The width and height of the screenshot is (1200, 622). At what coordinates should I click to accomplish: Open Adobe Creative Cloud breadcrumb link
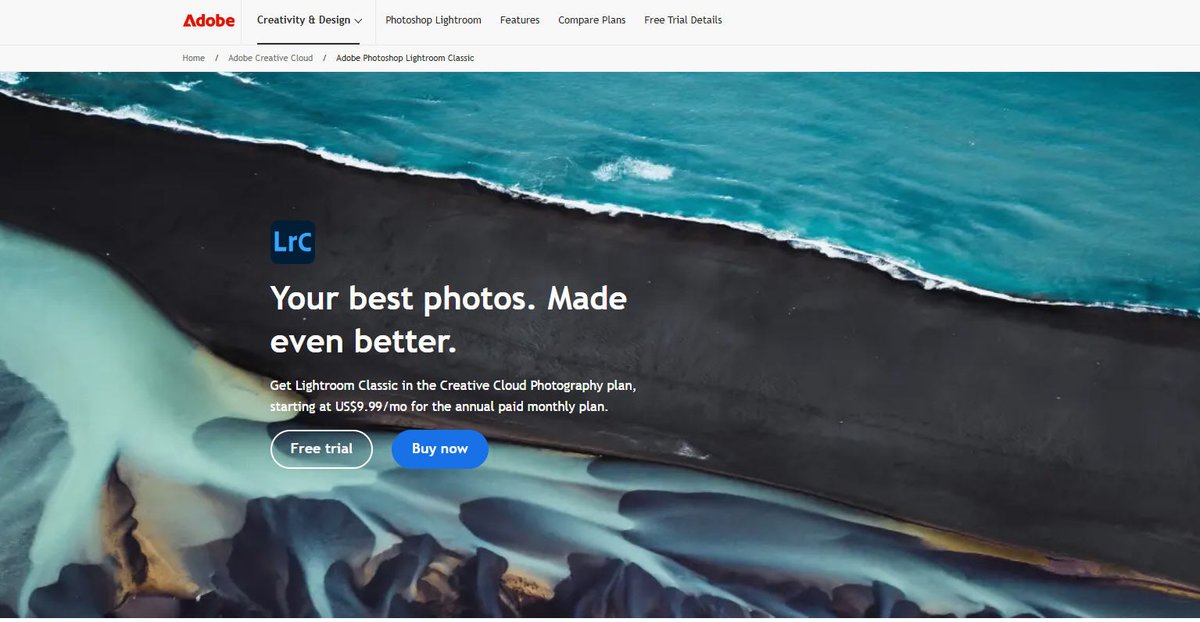(x=270, y=58)
